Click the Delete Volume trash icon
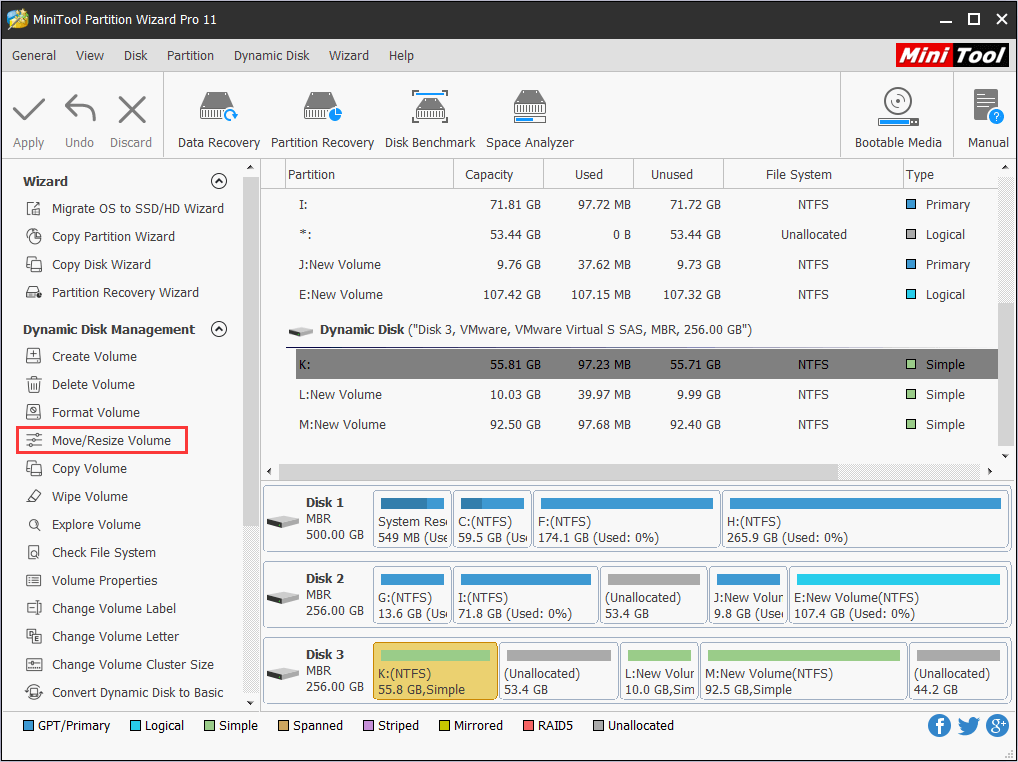The width and height of the screenshot is (1018, 762). coord(33,384)
